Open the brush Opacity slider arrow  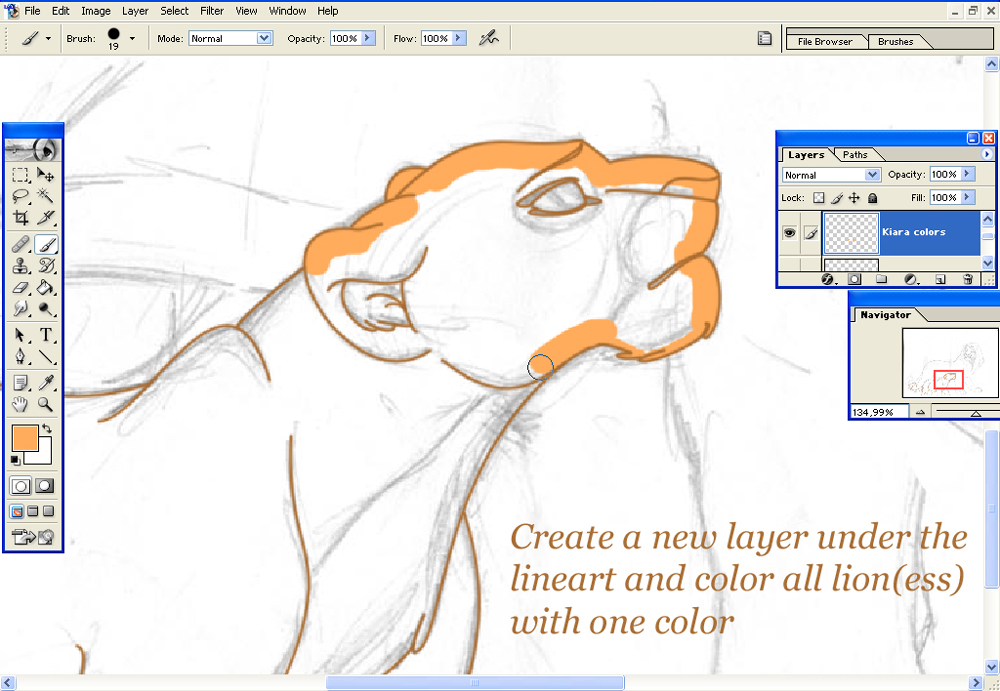click(x=367, y=38)
